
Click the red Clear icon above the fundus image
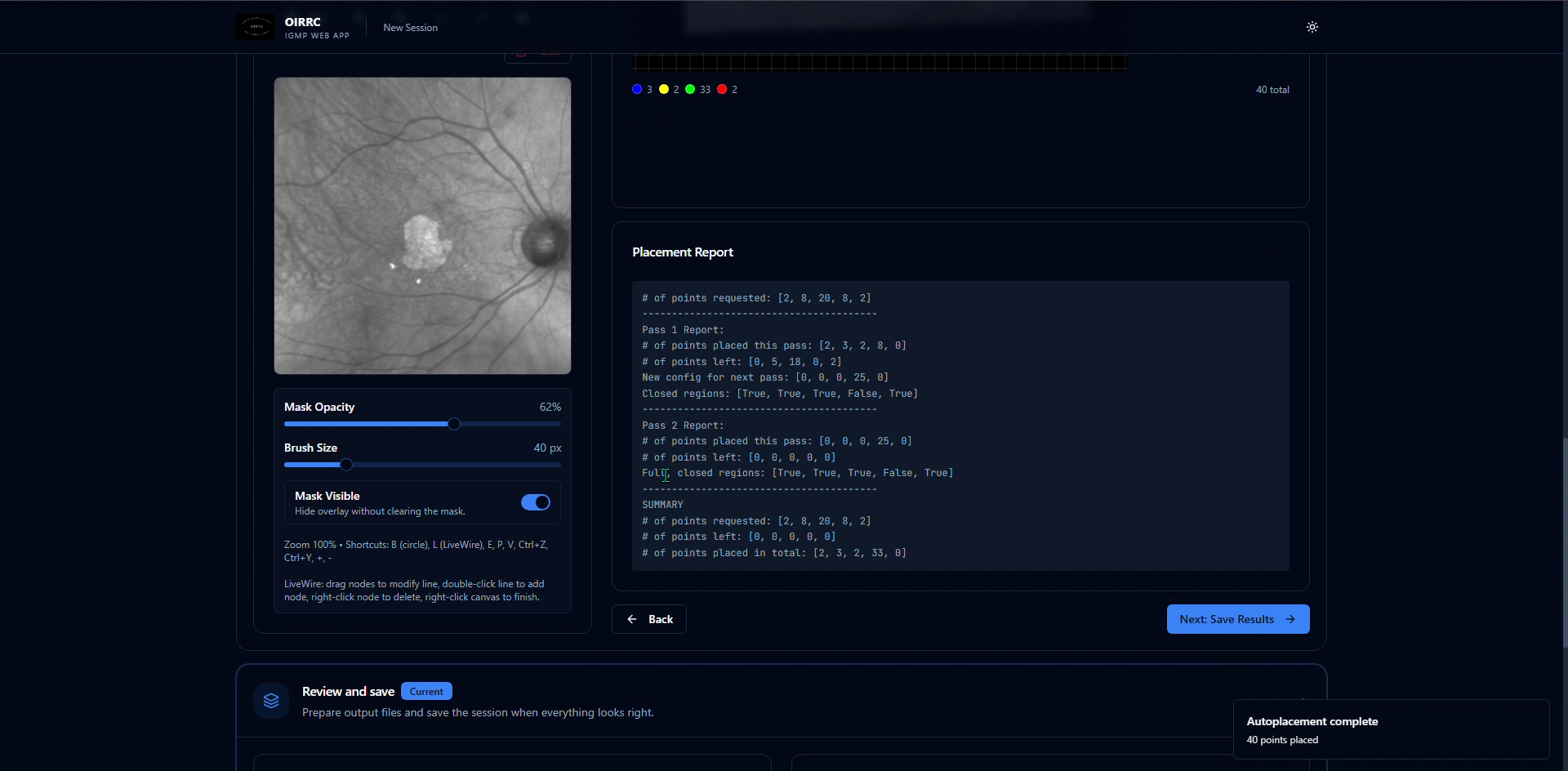tap(523, 55)
